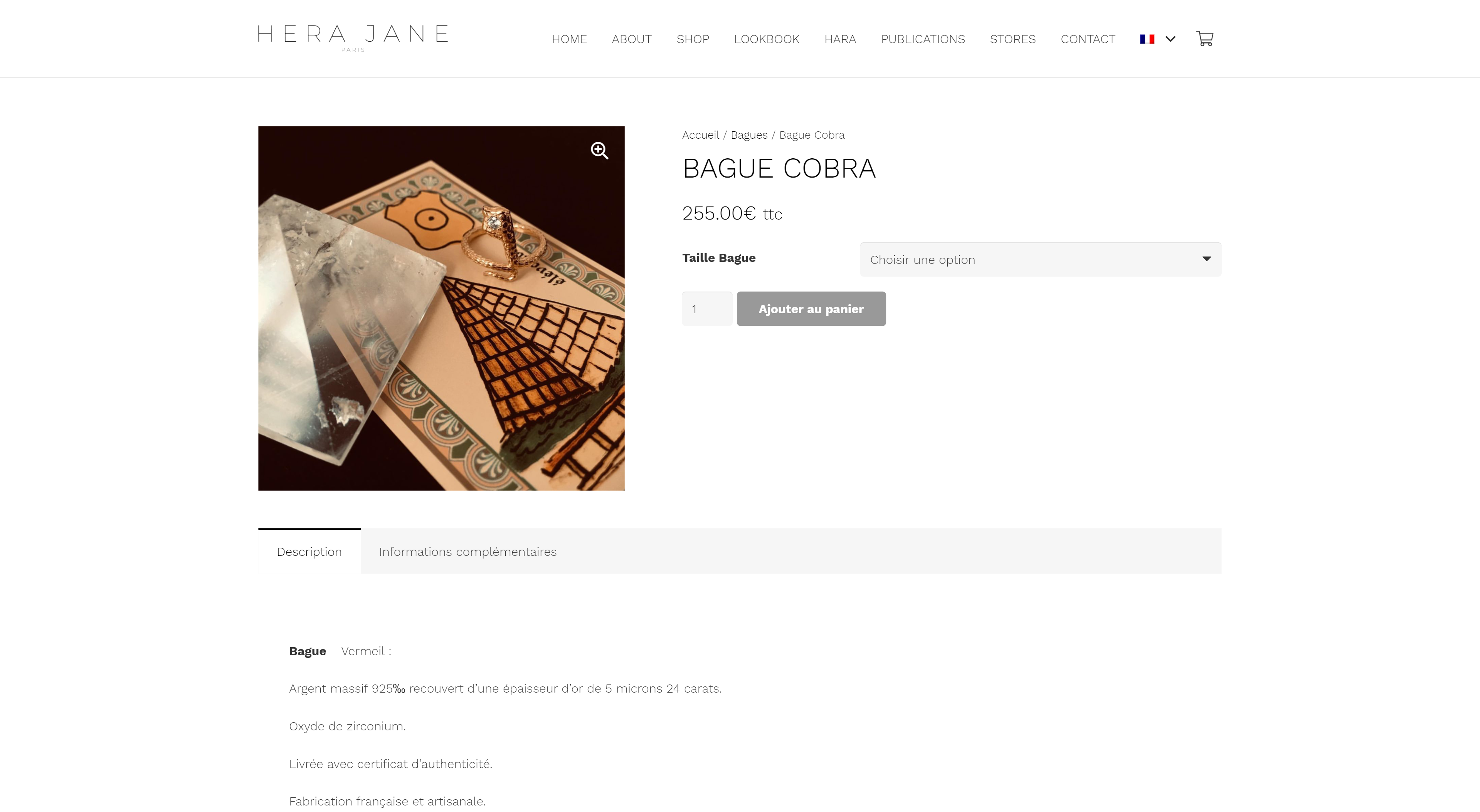Open the PUBLICATIONS menu item
Viewport: 1480px width, 812px height.
(923, 39)
